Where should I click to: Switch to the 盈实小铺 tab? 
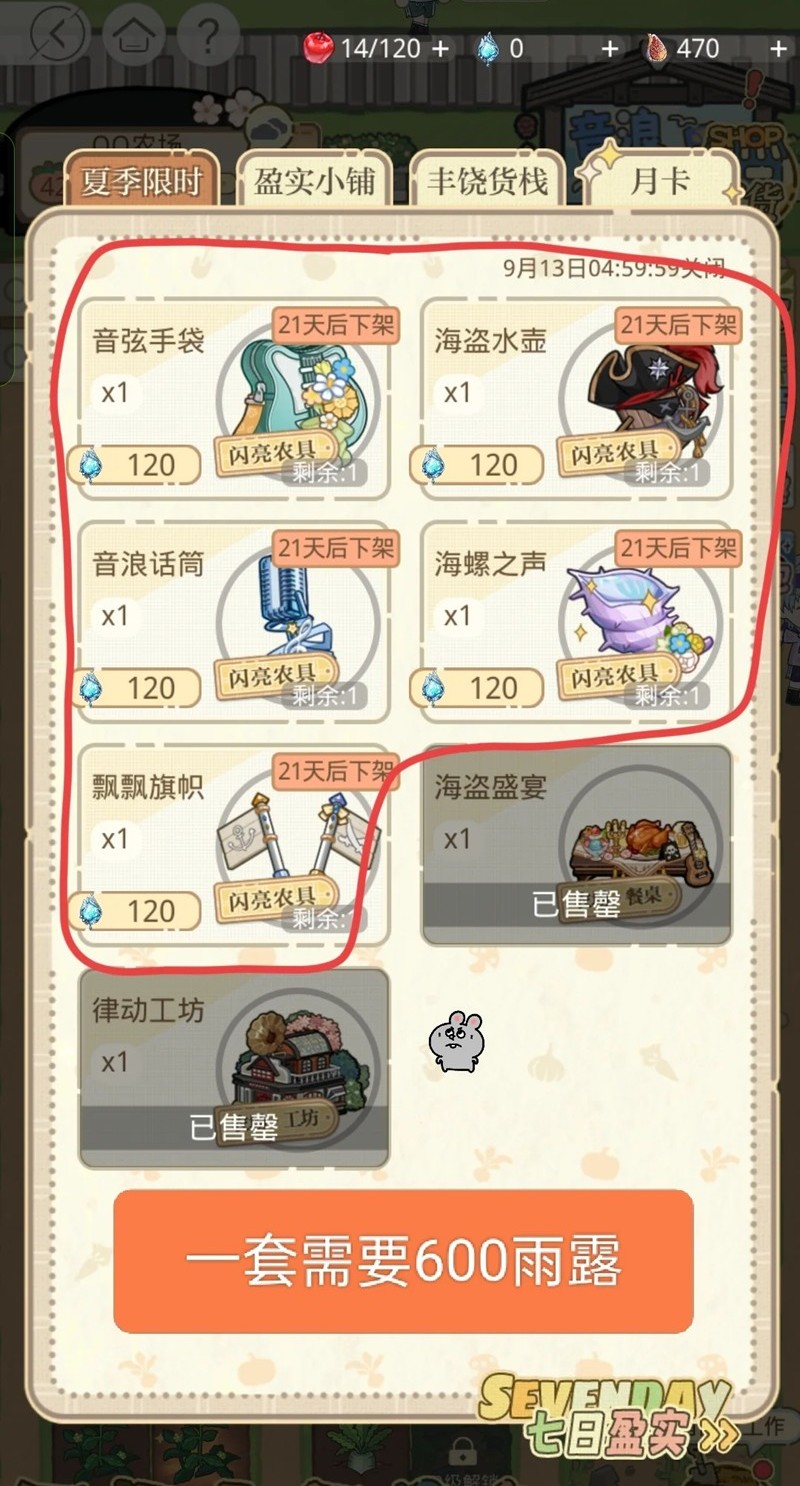(314, 181)
